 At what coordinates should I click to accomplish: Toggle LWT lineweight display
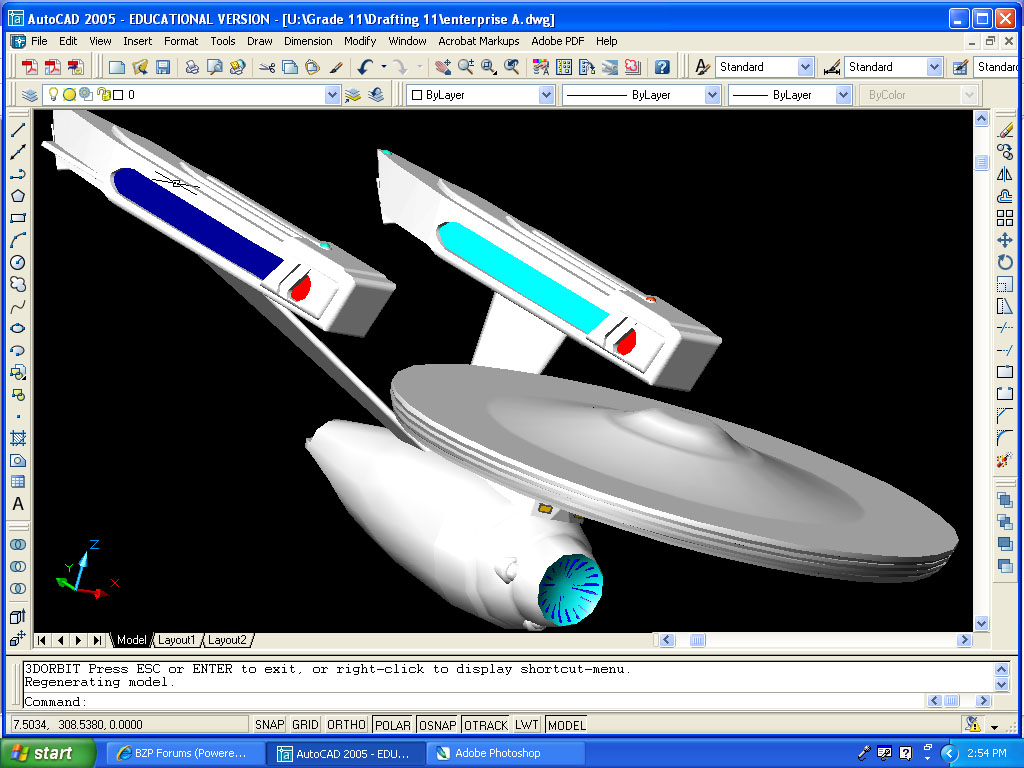526,725
